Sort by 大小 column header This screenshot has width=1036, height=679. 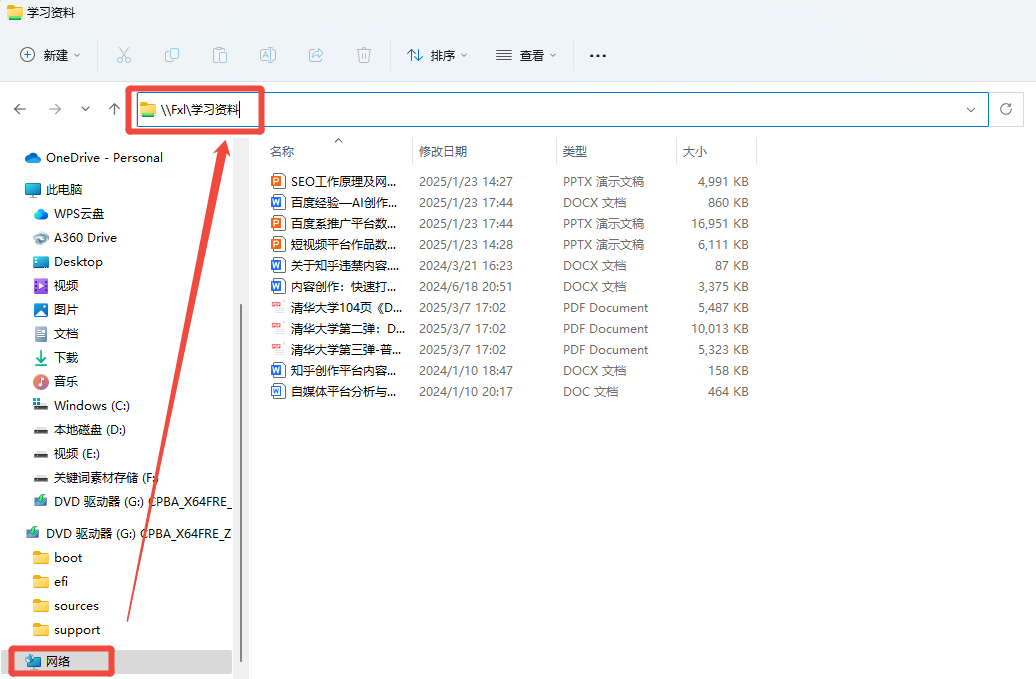(694, 152)
